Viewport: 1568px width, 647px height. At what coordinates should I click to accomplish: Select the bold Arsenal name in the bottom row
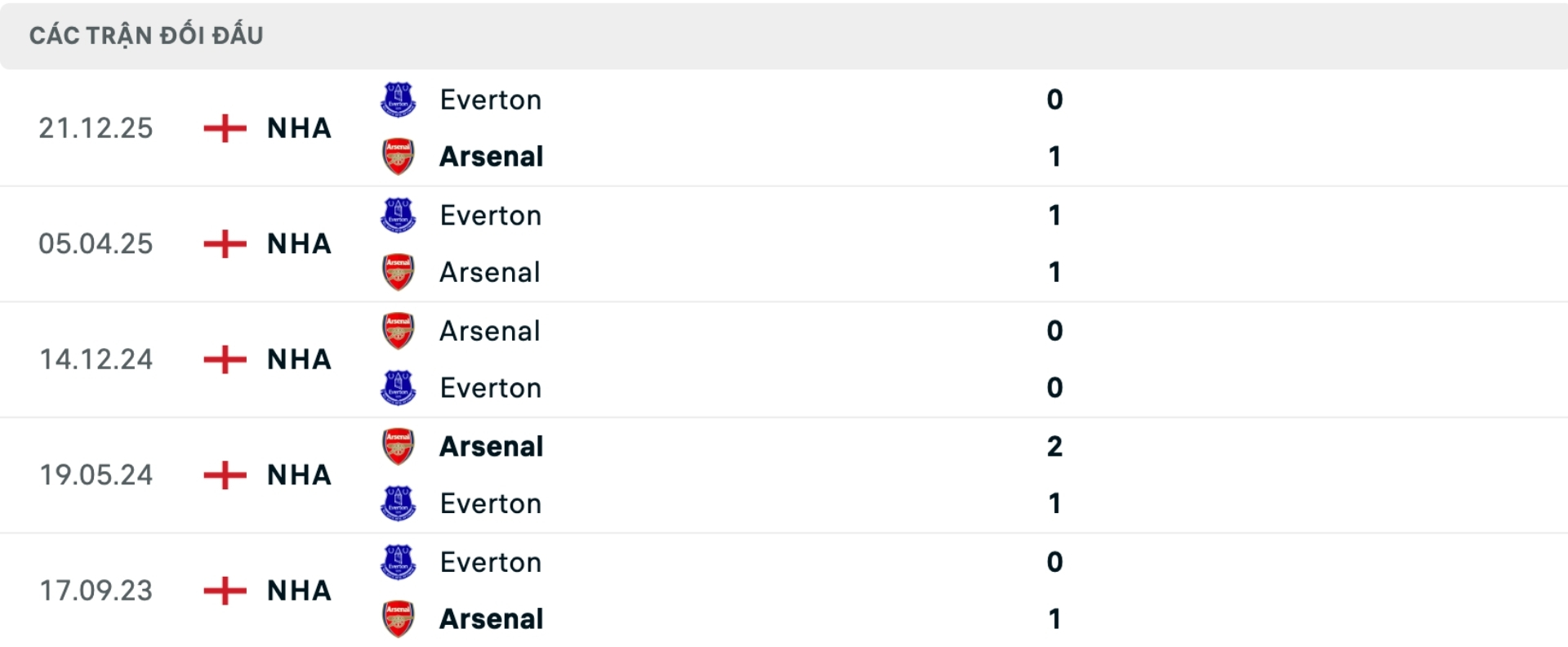490,618
